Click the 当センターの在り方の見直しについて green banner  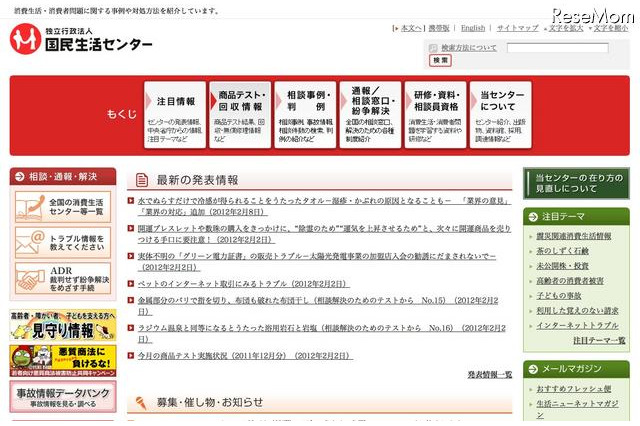click(576, 183)
